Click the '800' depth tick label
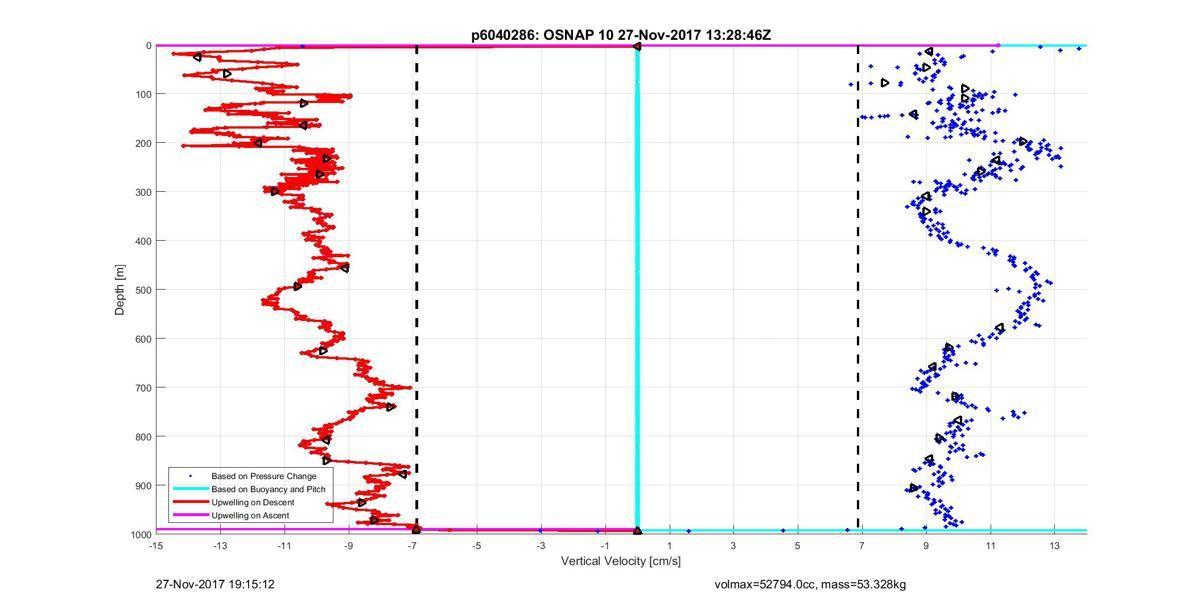The image size is (1200, 601). click(x=143, y=437)
